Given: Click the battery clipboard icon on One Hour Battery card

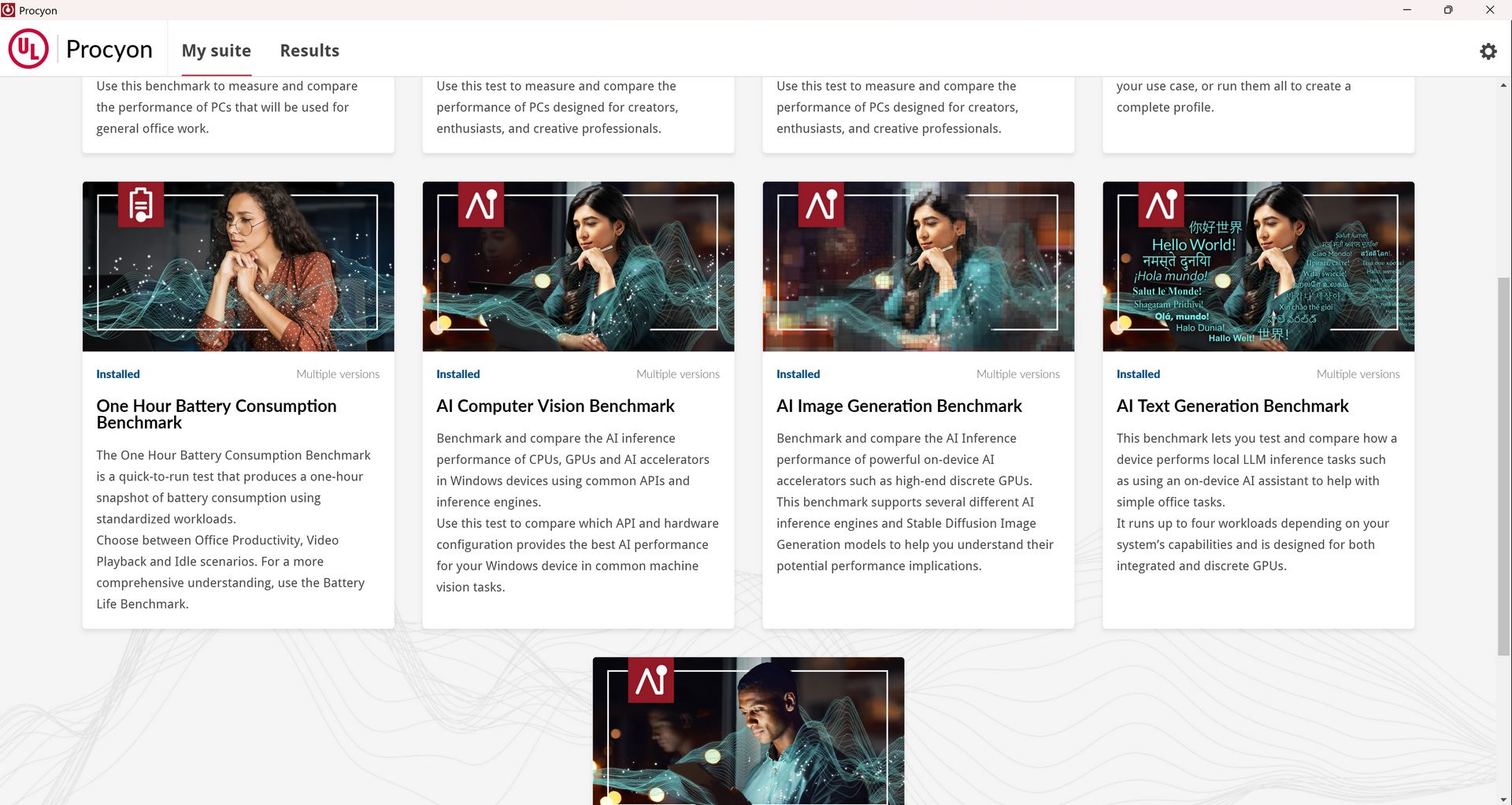Looking at the screenshot, I should pos(141,205).
